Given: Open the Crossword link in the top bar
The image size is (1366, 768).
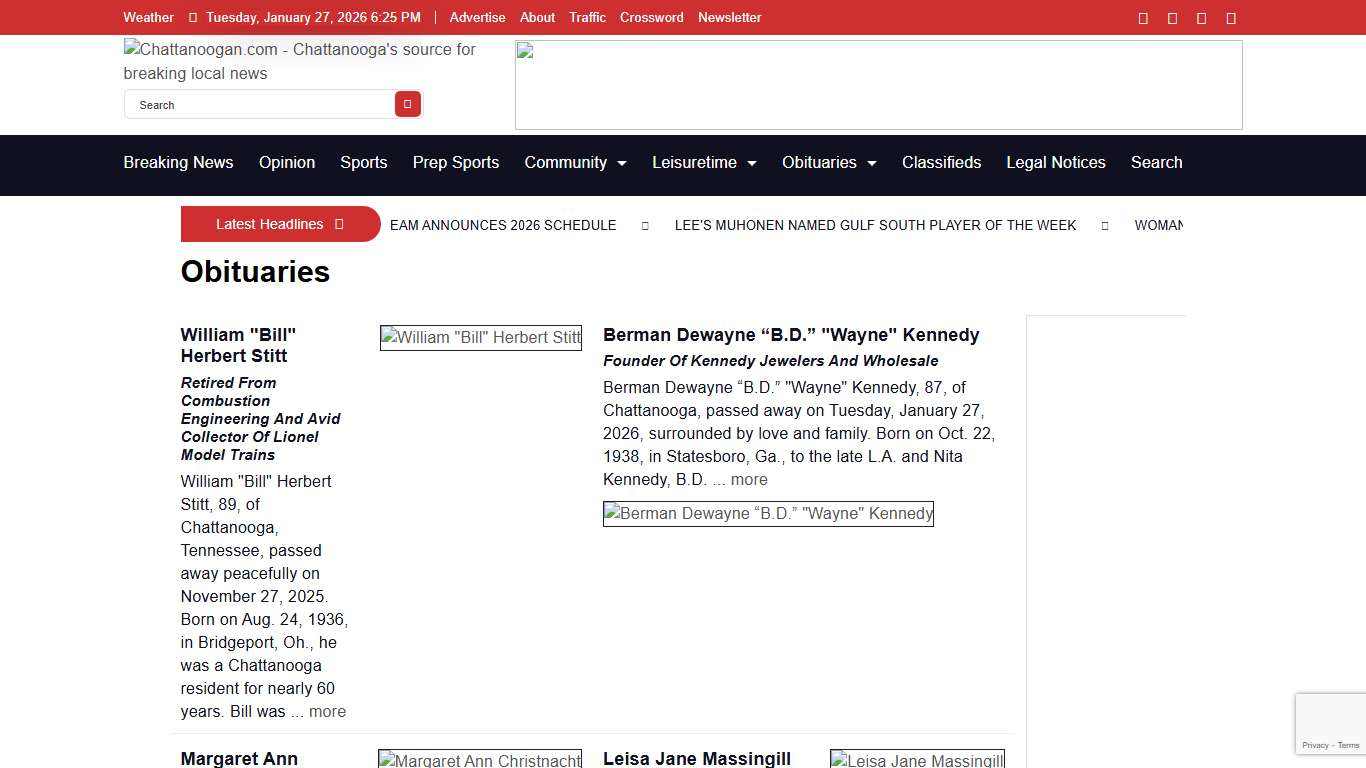Looking at the screenshot, I should coord(651,18).
